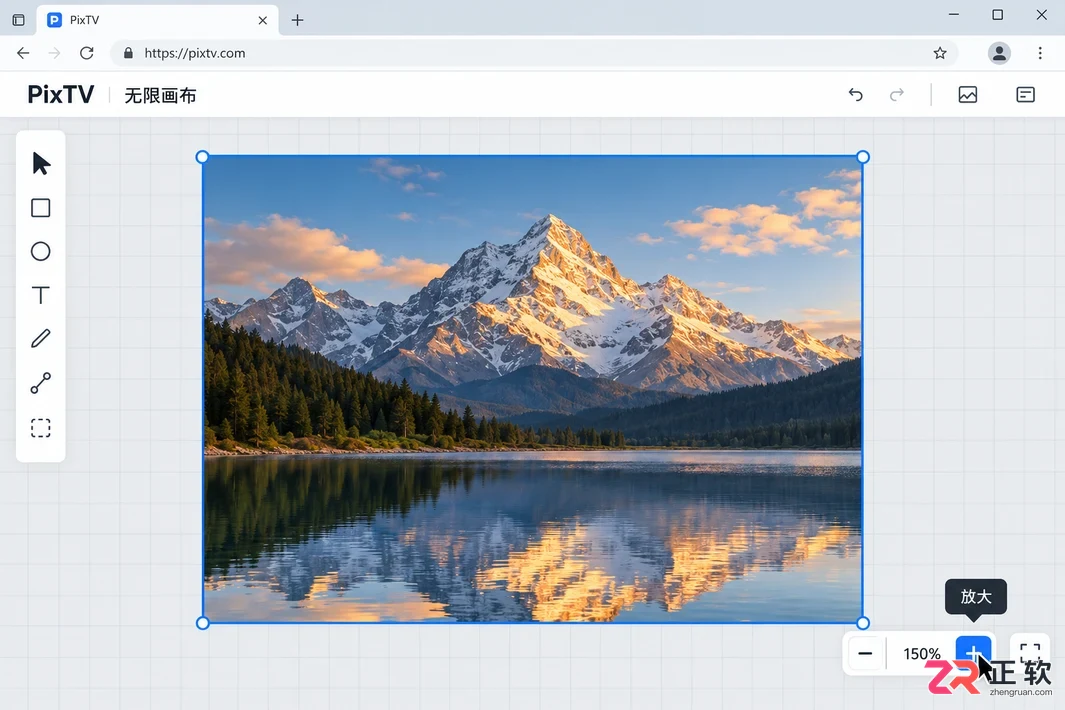Open the notes panel icon in header
Screen dimensions: 1065x710
1026,94
